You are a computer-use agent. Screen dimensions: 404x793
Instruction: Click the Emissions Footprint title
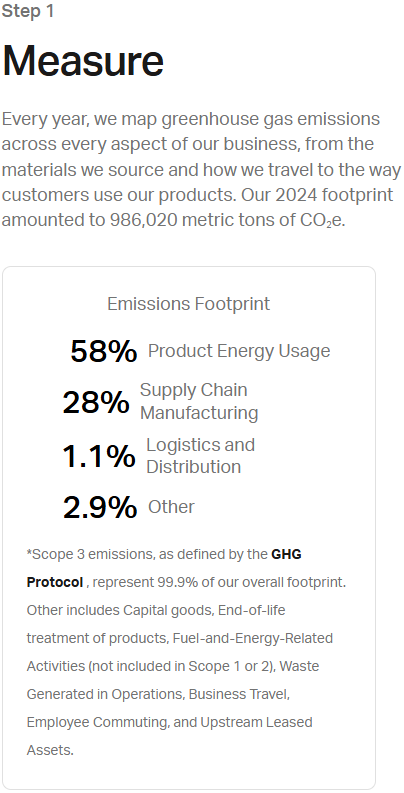pos(189,304)
